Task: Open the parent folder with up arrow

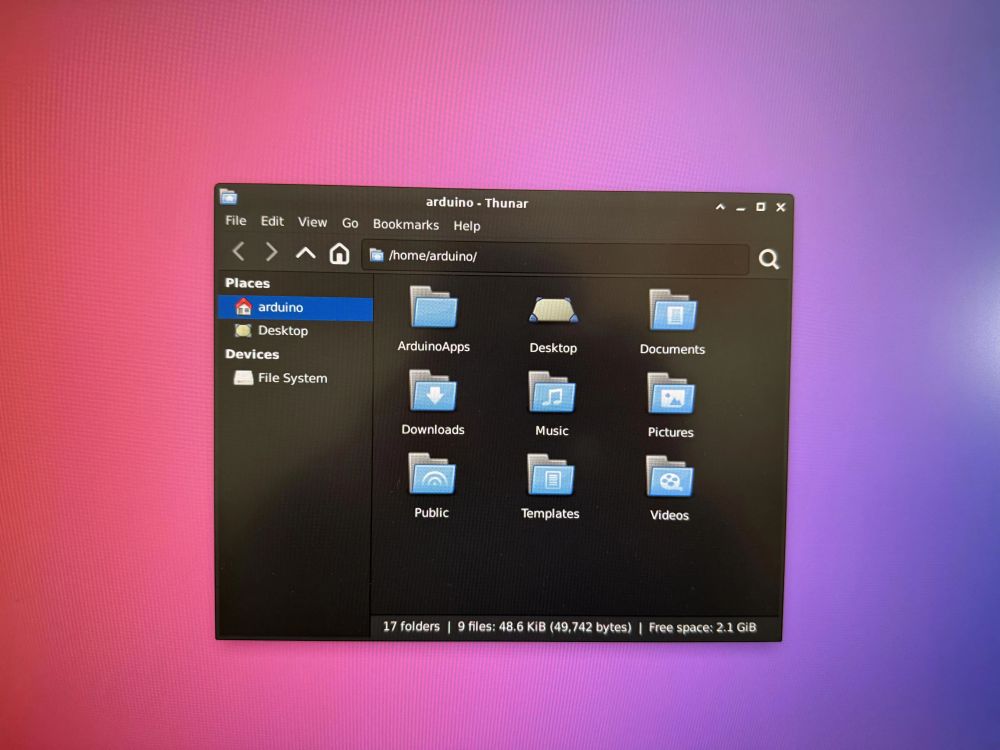Action: pos(305,253)
